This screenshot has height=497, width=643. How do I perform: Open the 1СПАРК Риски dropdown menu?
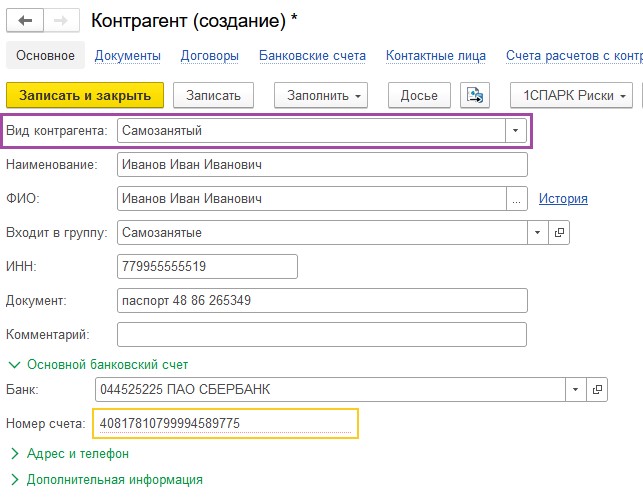click(x=571, y=96)
